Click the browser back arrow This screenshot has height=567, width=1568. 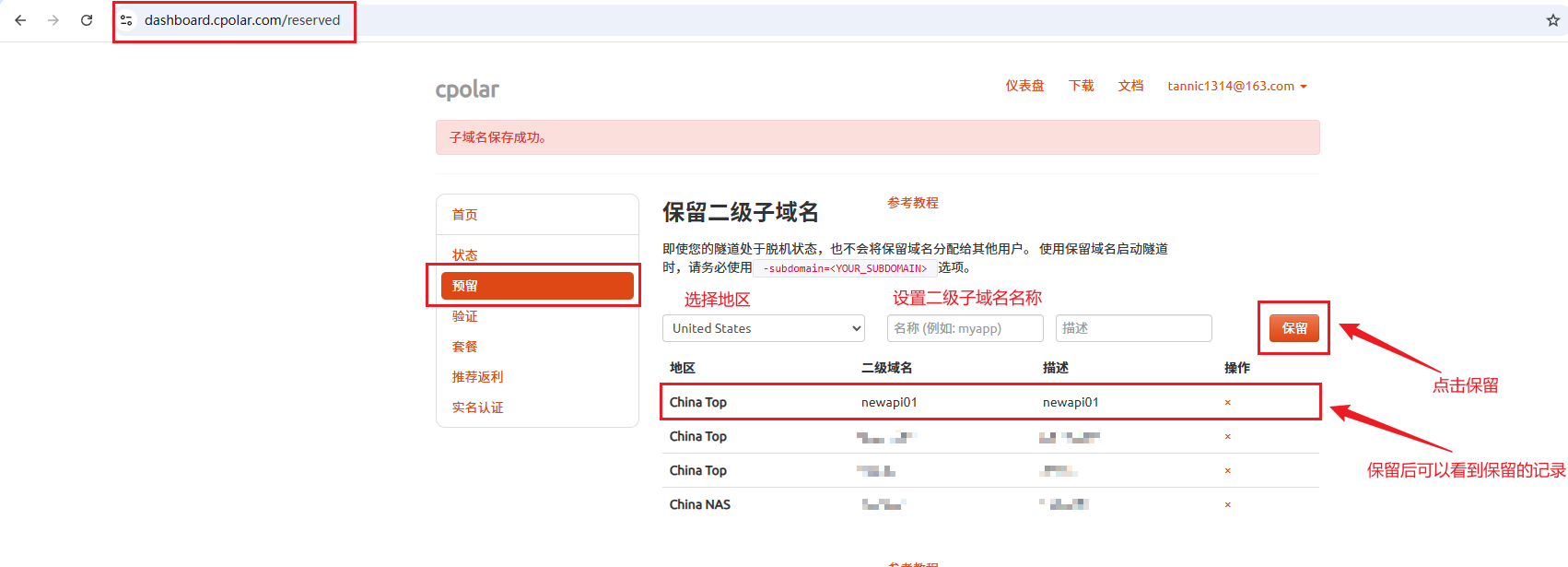coord(20,20)
